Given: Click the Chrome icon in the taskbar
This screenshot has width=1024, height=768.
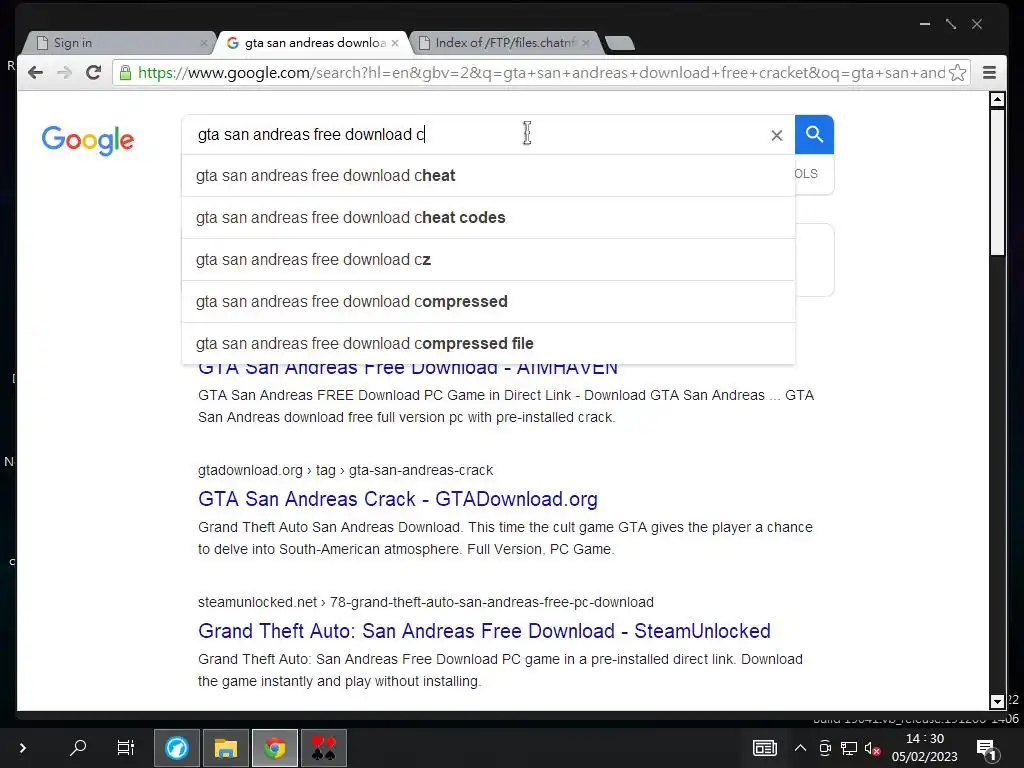Looking at the screenshot, I should (275, 748).
